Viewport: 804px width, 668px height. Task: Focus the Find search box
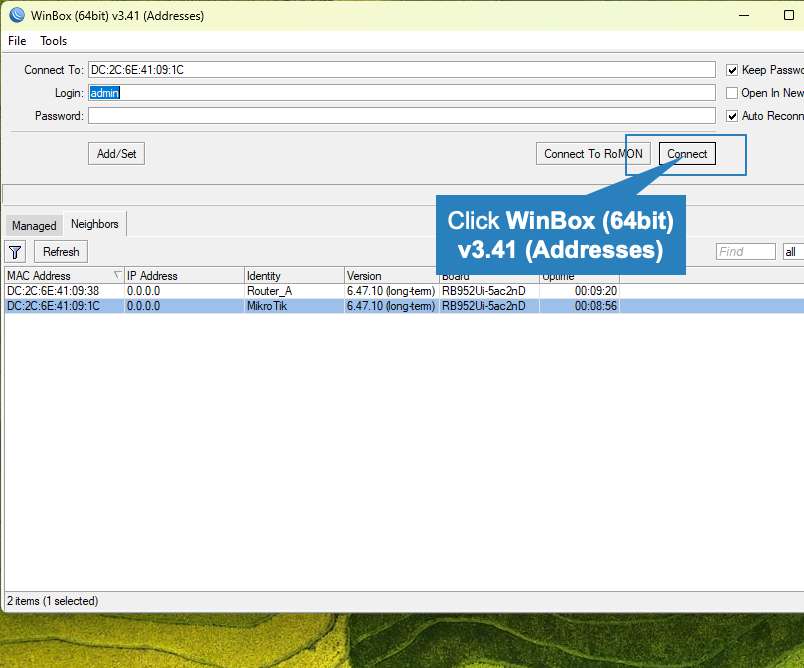[745, 252]
